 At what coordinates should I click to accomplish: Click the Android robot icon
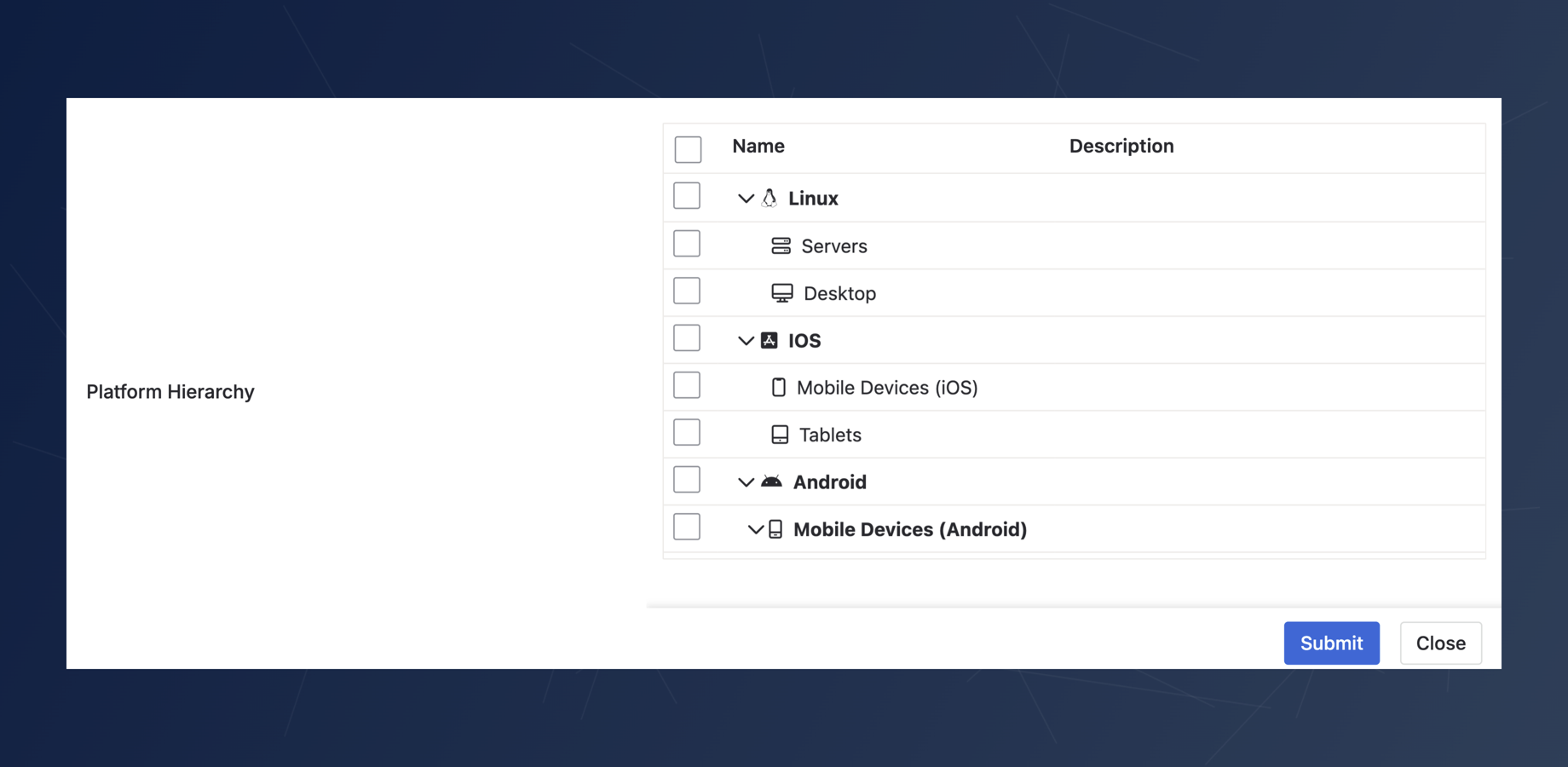(771, 481)
